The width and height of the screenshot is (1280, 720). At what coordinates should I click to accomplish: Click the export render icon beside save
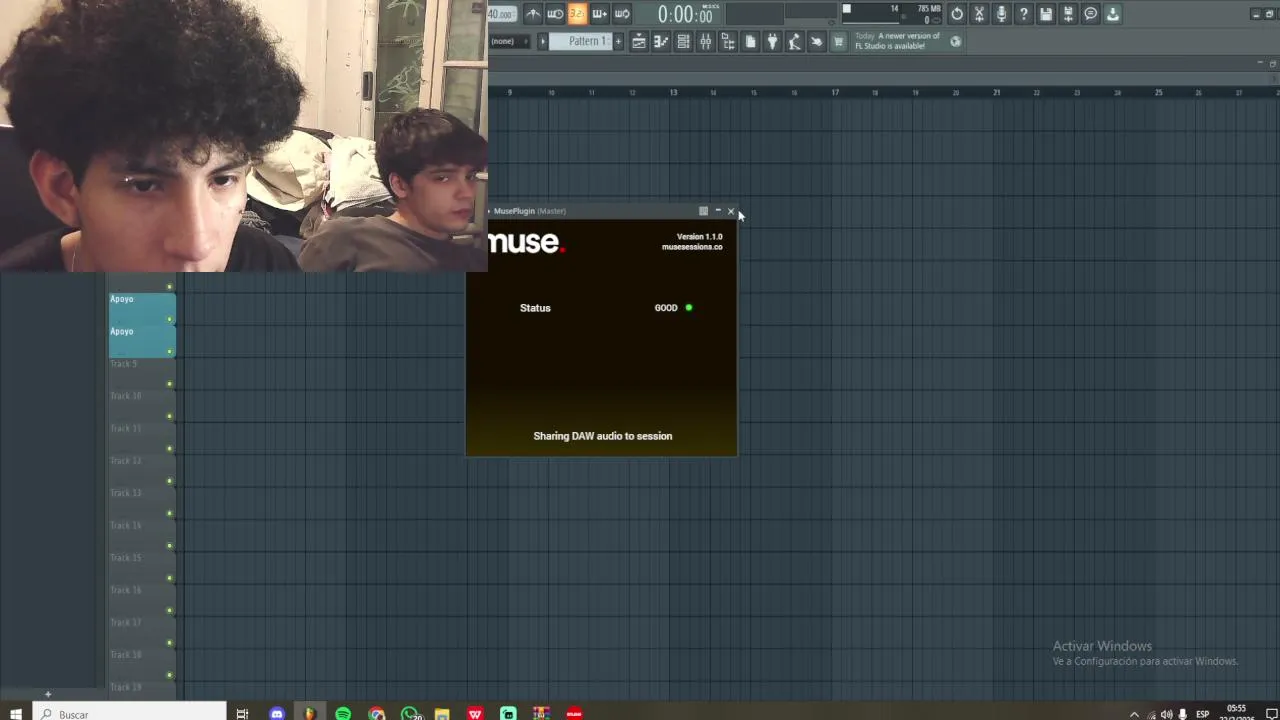click(x=1068, y=14)
